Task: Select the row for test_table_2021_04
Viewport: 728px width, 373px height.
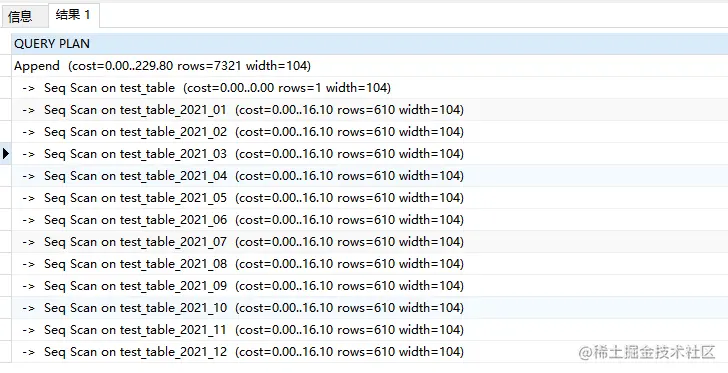Action: click(x=370, y=176)
